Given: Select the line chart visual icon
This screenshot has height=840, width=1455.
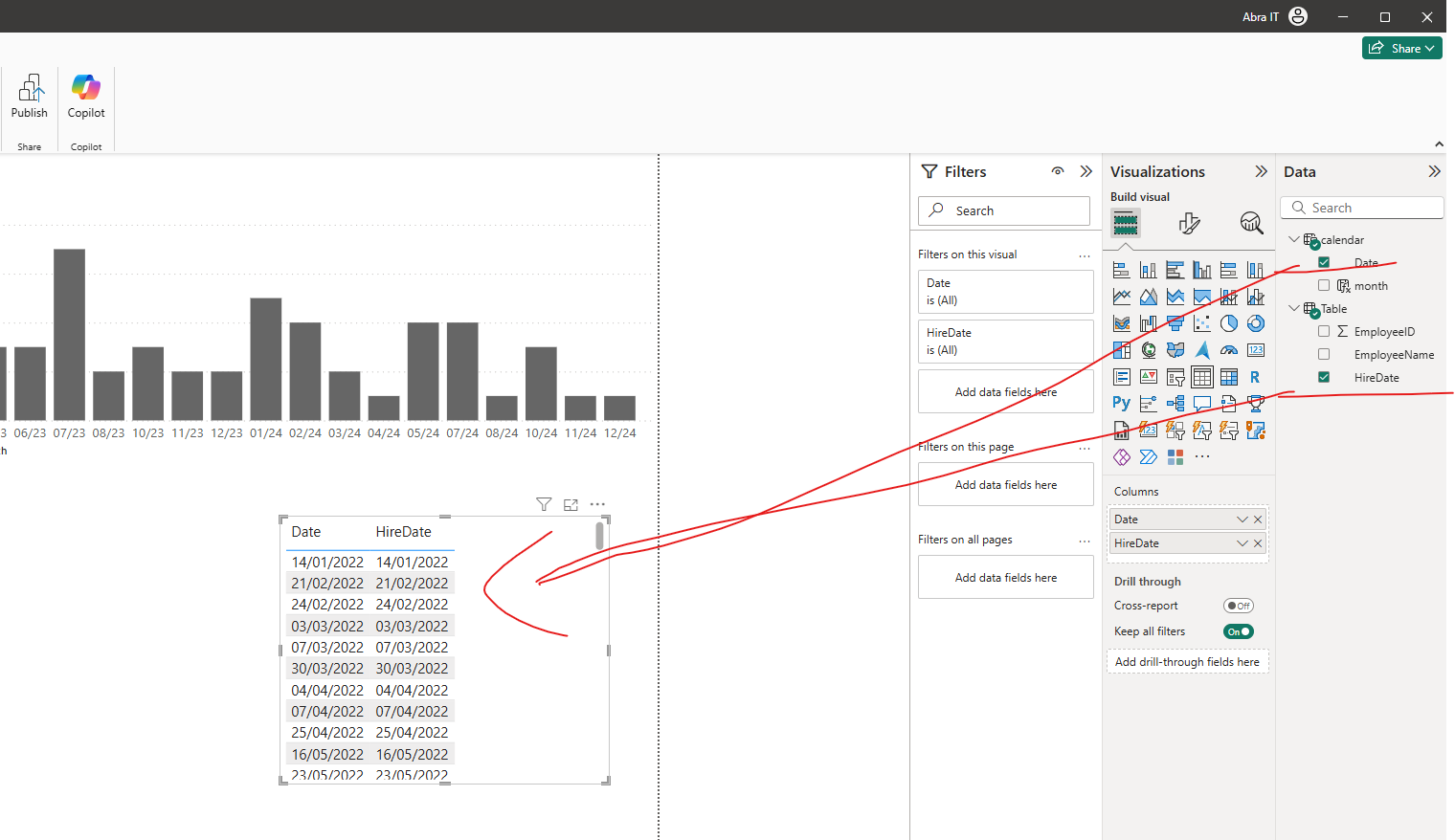Looking at the screenshot, I should 1122,297.
